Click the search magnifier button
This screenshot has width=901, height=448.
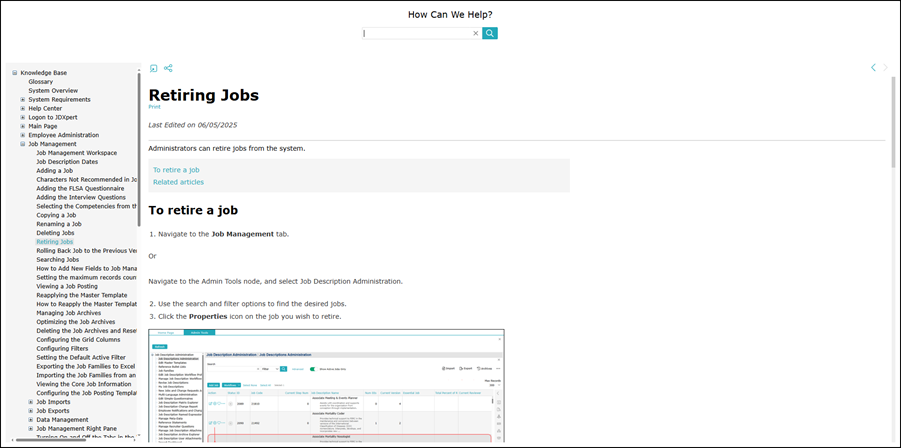click(x=490, y=33)
